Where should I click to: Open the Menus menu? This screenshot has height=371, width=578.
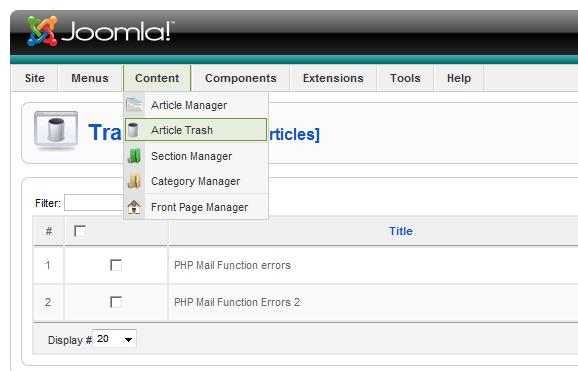(x=90, y=78)
